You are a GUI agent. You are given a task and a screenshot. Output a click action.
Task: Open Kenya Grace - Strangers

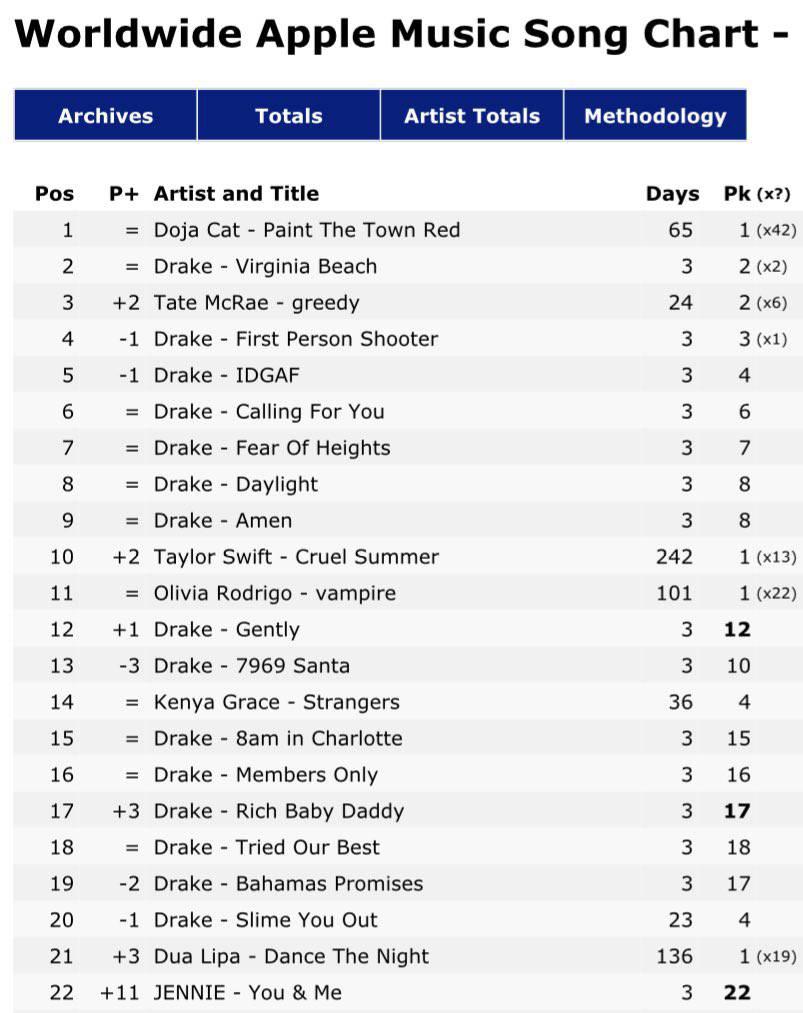tap(276, 702)
